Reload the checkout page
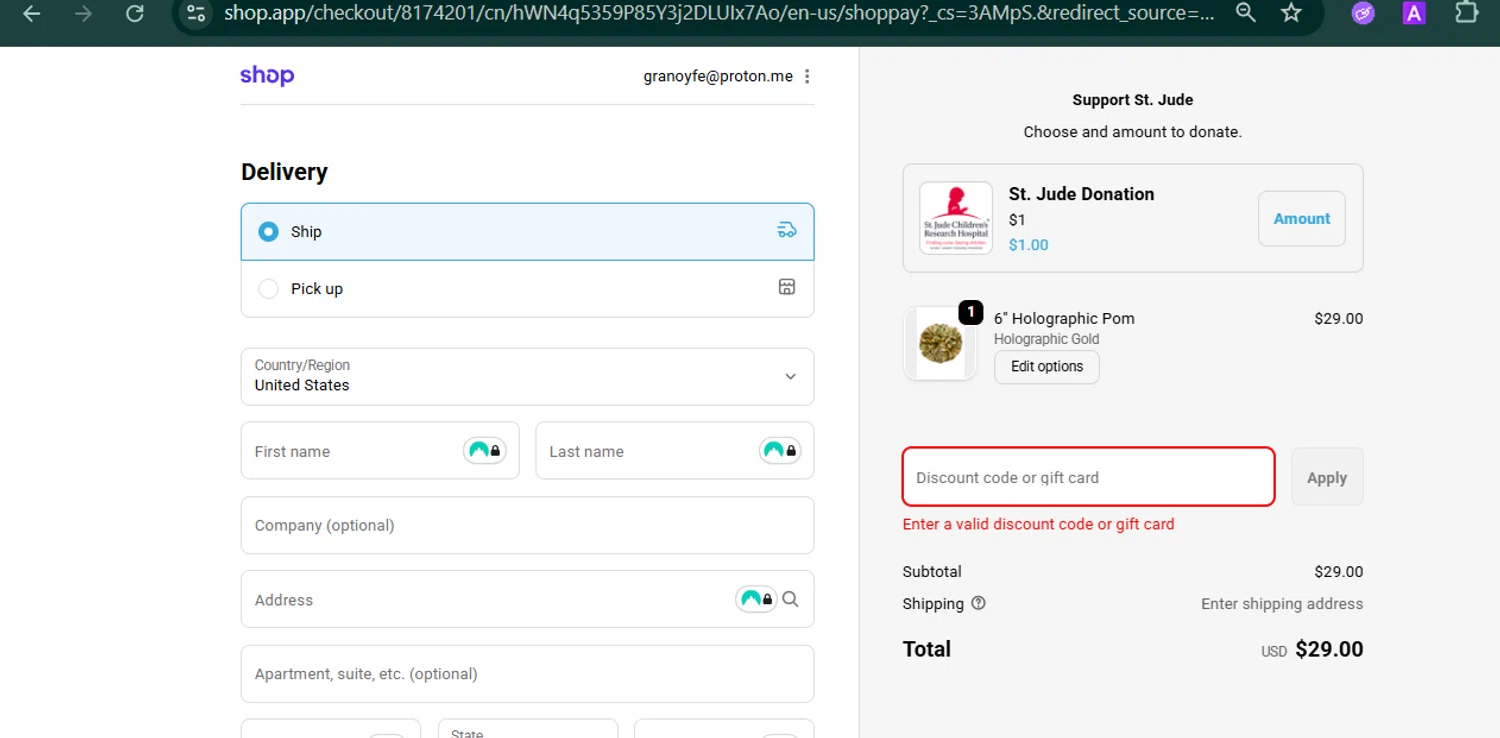The image size is (1500, 738). pyautogui.click(x=134, y=14)
